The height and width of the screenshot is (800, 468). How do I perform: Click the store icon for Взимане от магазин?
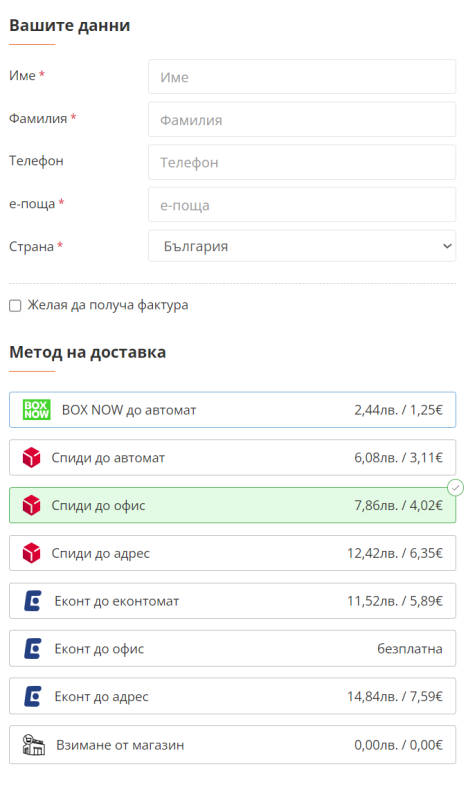point(34,745)
